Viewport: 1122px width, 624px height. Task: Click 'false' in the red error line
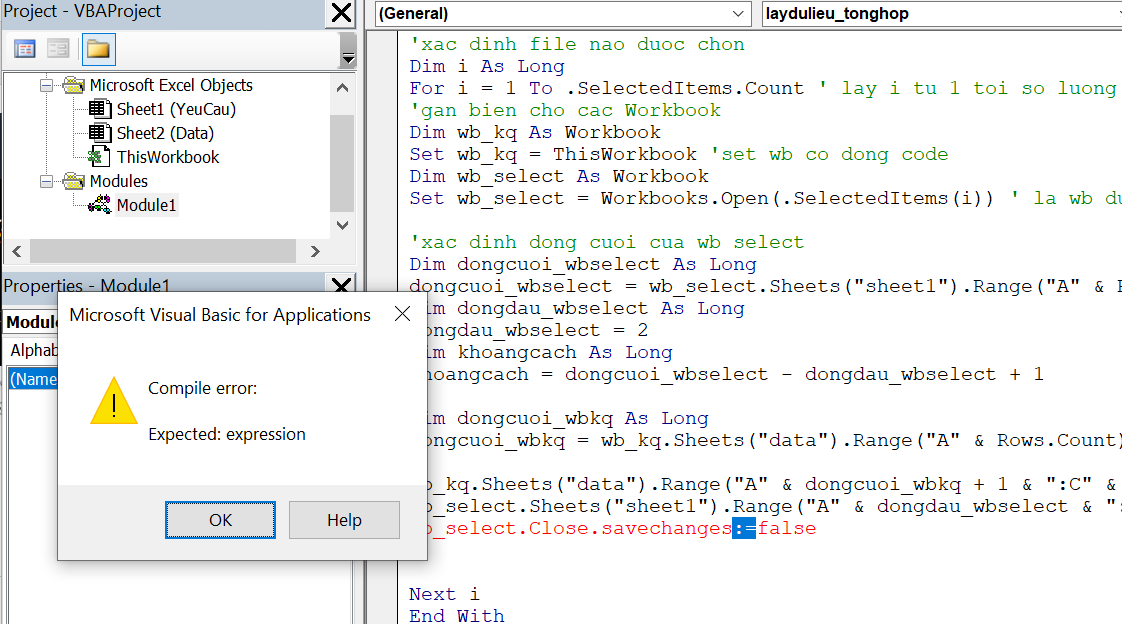786,529
